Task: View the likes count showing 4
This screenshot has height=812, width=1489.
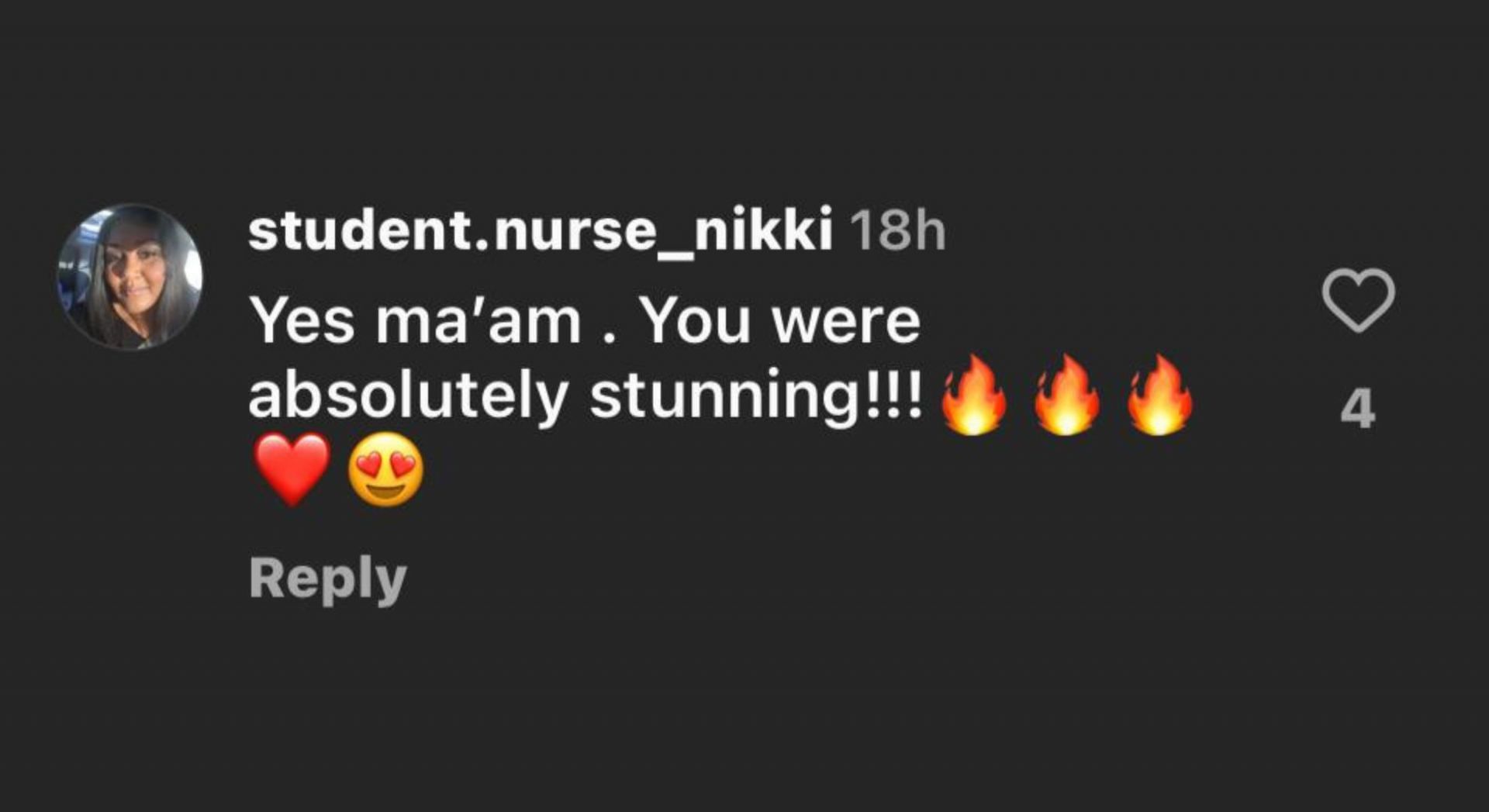Action: (x=1358, y=409)
